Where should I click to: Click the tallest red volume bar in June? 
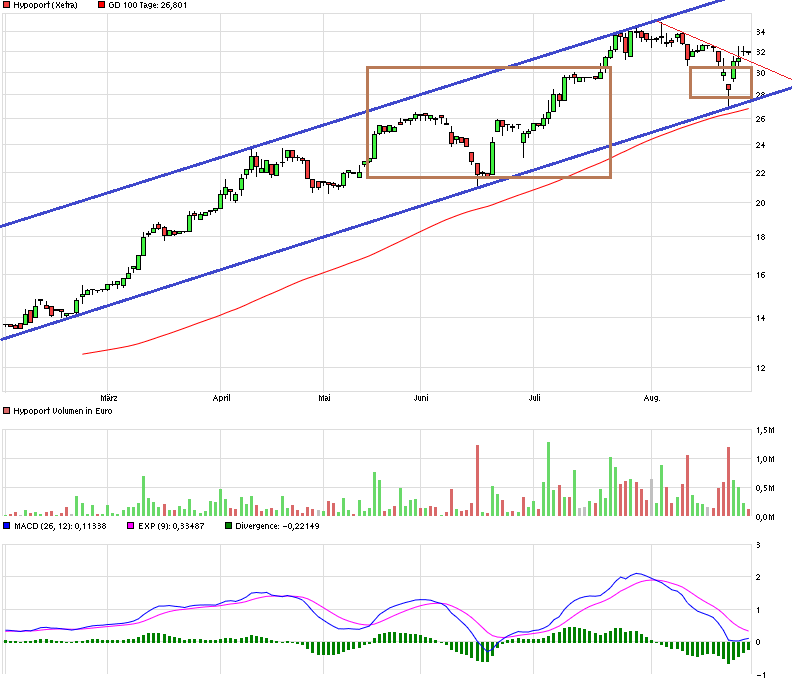[x=477, y=480]
